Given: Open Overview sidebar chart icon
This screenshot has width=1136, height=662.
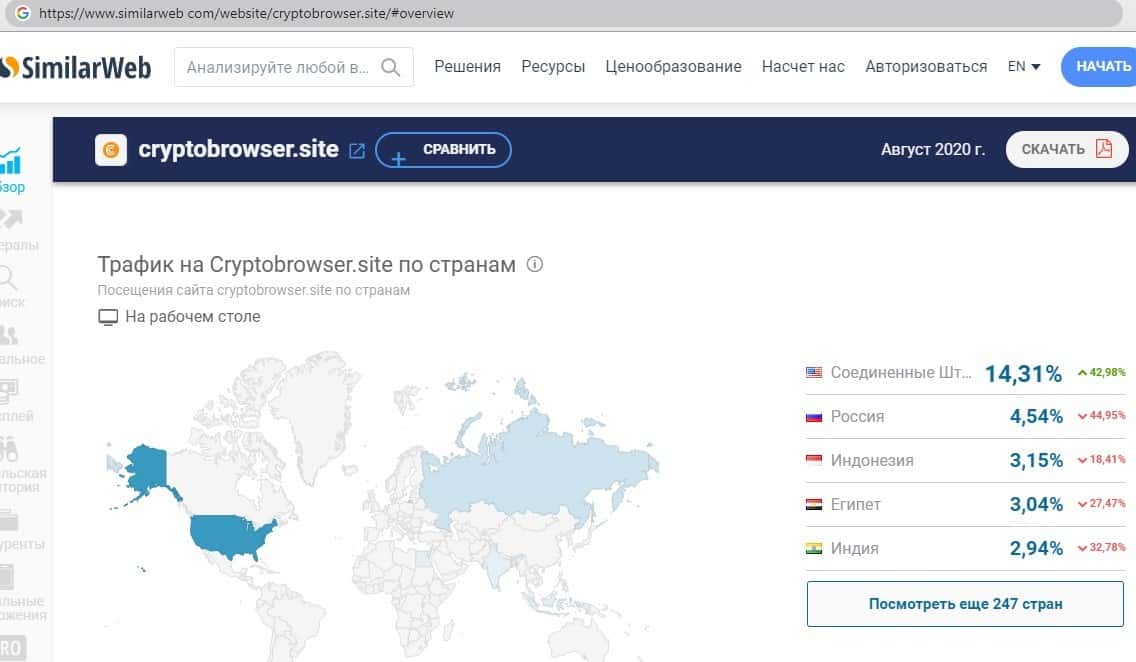Looking at the screenshot, I should 11,161.
